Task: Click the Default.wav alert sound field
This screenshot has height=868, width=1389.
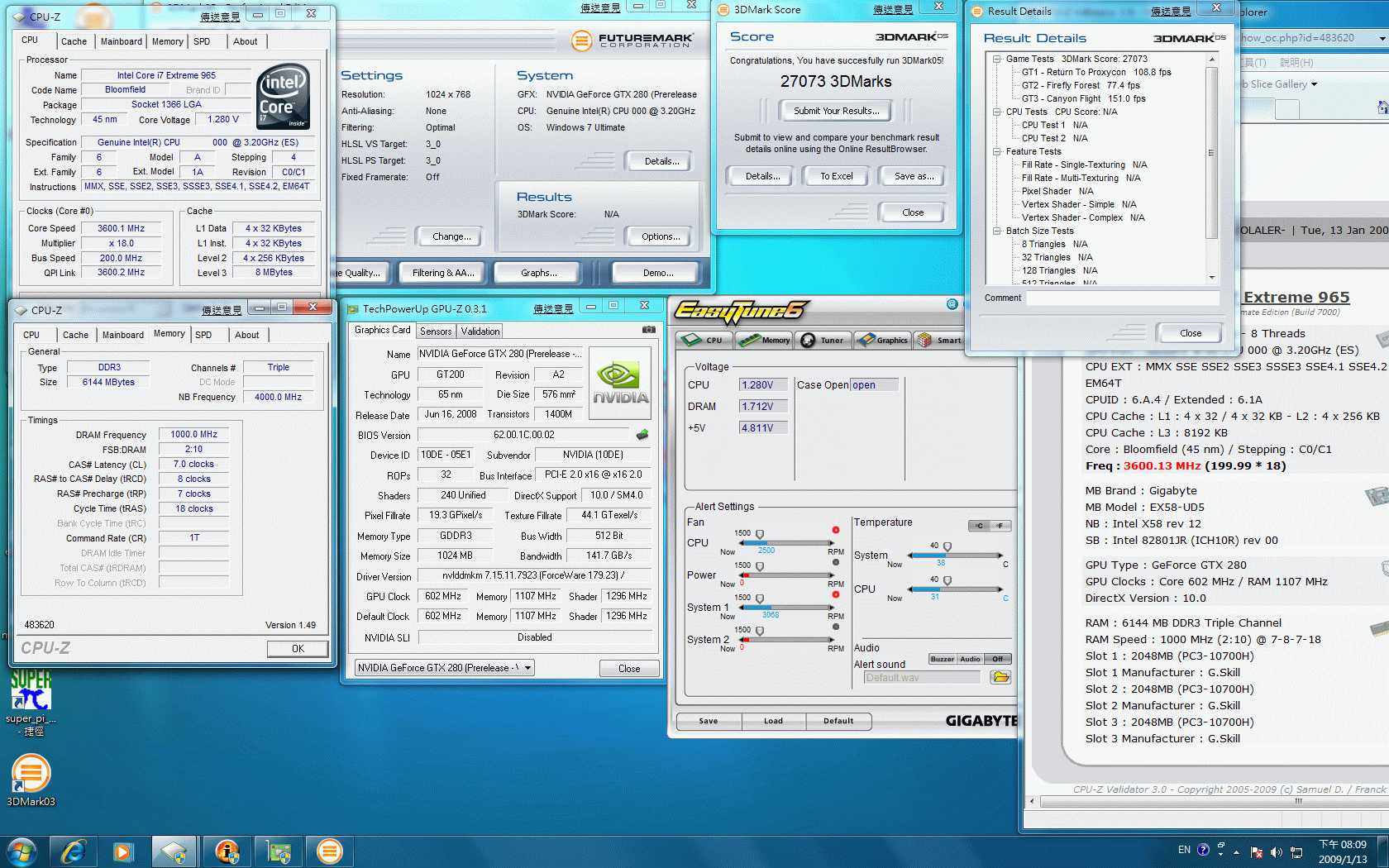Action: pos(921,678)
